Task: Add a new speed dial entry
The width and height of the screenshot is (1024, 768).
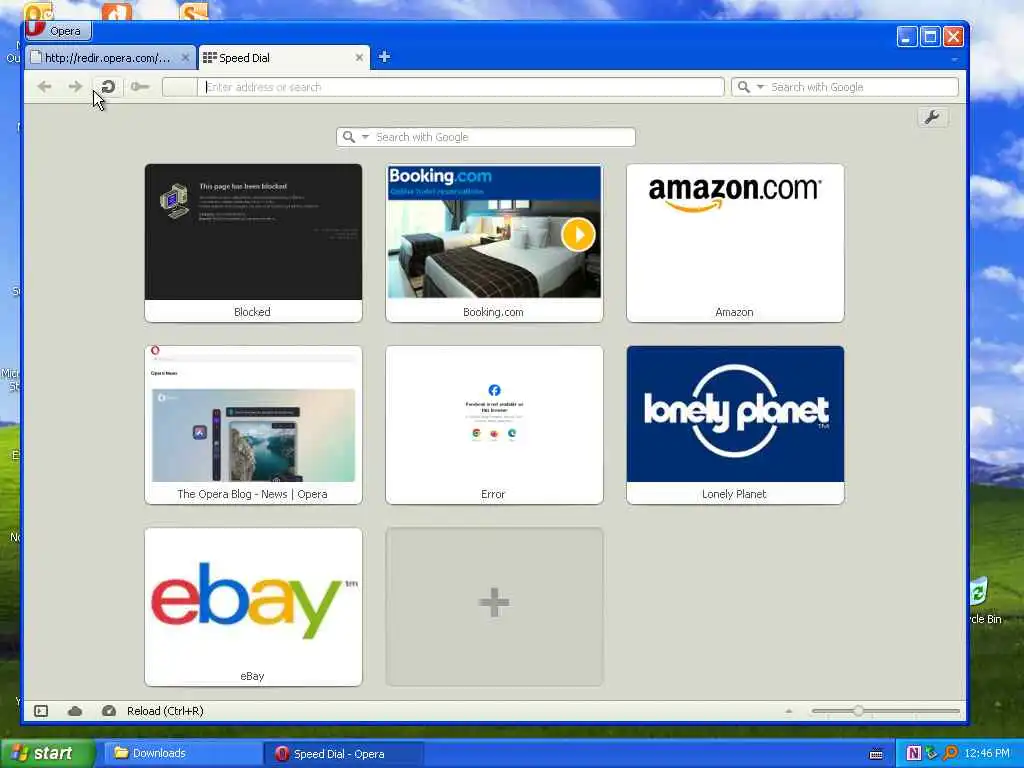Action: pos(494,607)
